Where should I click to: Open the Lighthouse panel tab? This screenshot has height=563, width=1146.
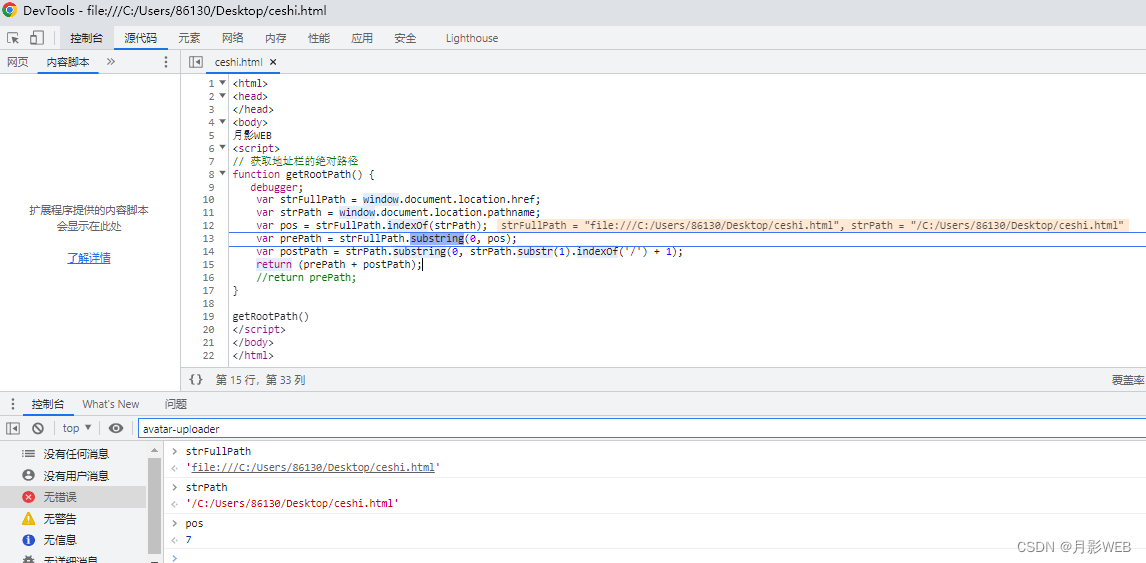[x=472, y=38]
